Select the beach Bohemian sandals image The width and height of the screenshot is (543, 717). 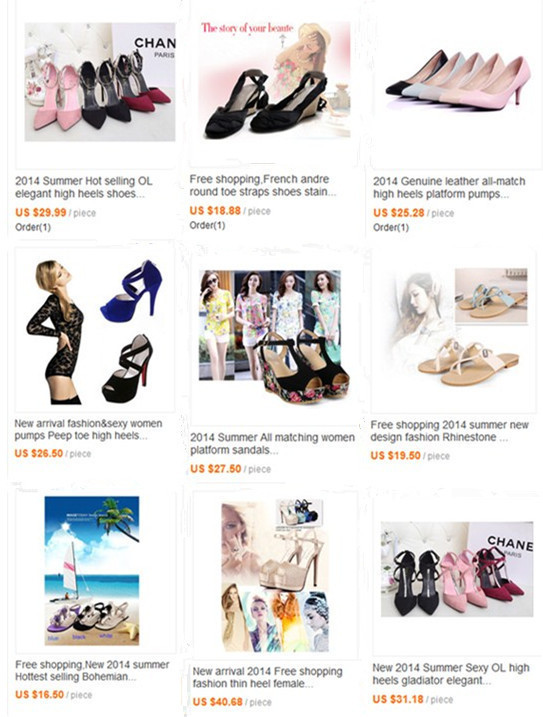click(x=91, y=571)
